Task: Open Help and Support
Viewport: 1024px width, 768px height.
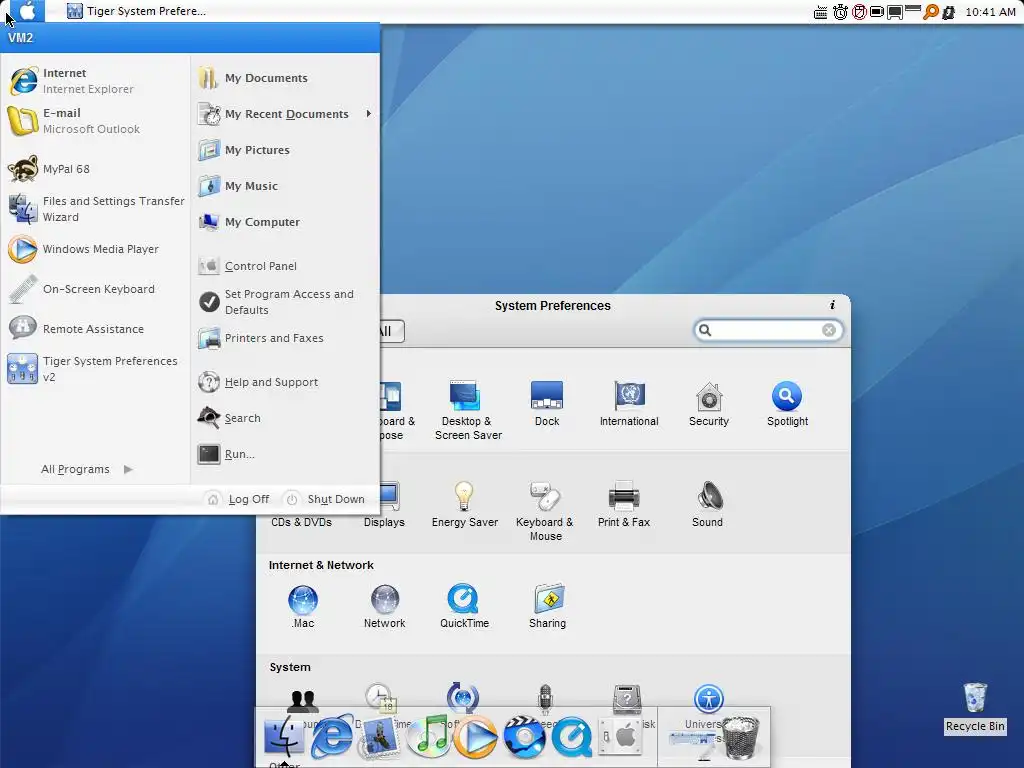Action: pyautogui.click(x=285, y=382)
